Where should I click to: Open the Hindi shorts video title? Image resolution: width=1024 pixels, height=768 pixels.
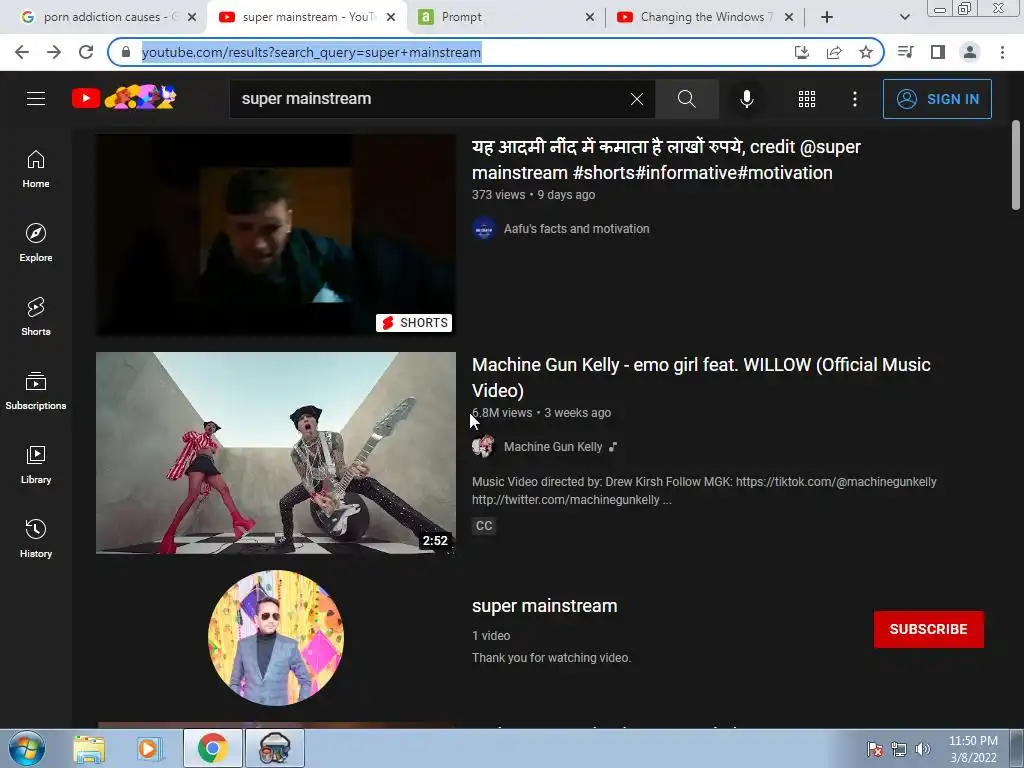coord(666,159)
